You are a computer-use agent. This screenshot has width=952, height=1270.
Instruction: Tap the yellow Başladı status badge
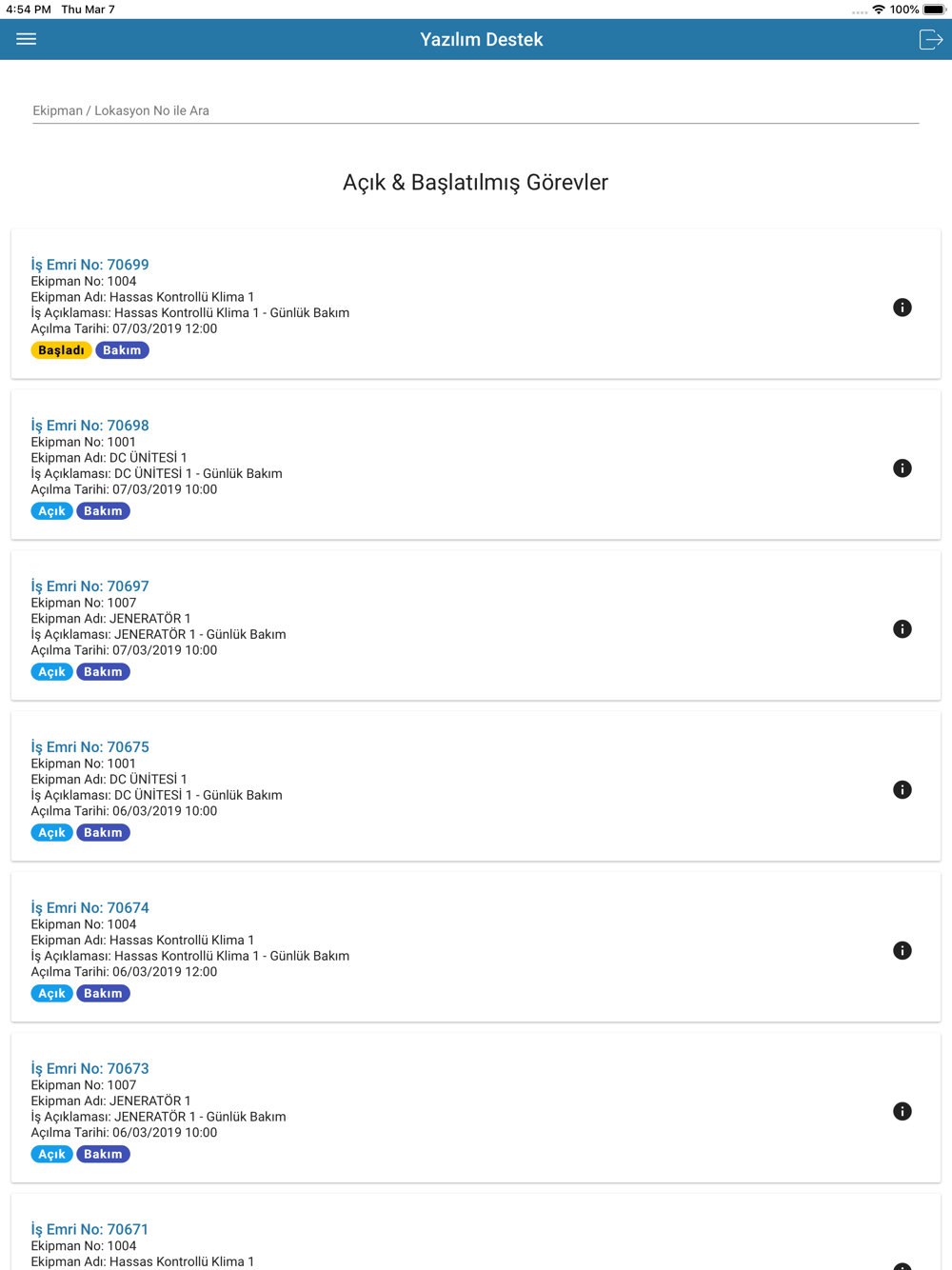click(x=62, y=350)
